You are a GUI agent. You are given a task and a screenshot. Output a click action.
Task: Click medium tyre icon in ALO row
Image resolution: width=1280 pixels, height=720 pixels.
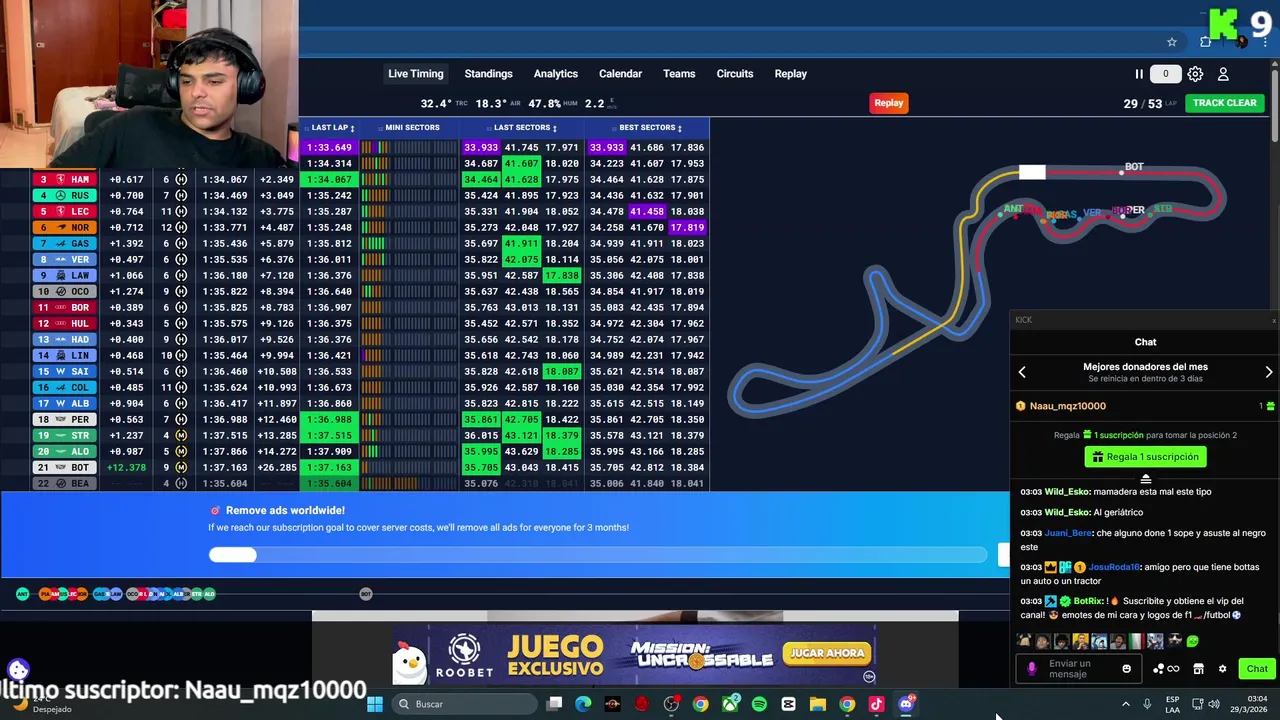[x=181, y=451]
